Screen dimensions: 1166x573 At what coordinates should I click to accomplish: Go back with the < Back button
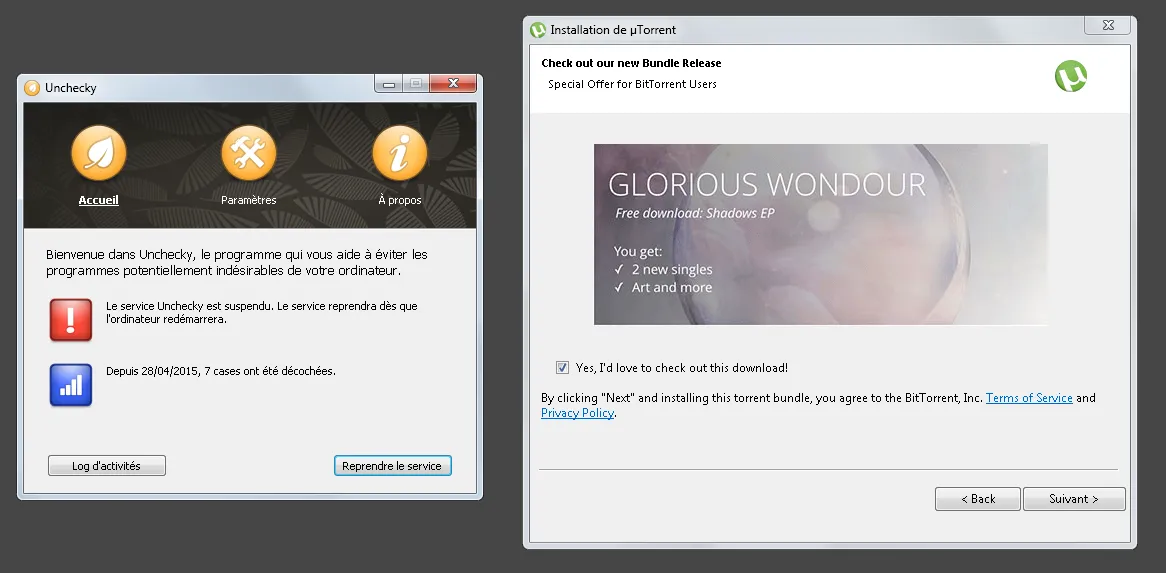click(x=977, y=499)
